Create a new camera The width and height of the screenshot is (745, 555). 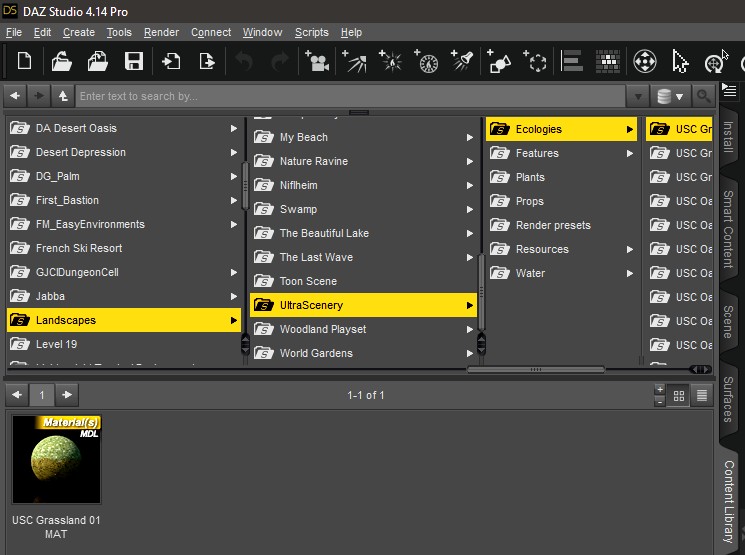317,61
